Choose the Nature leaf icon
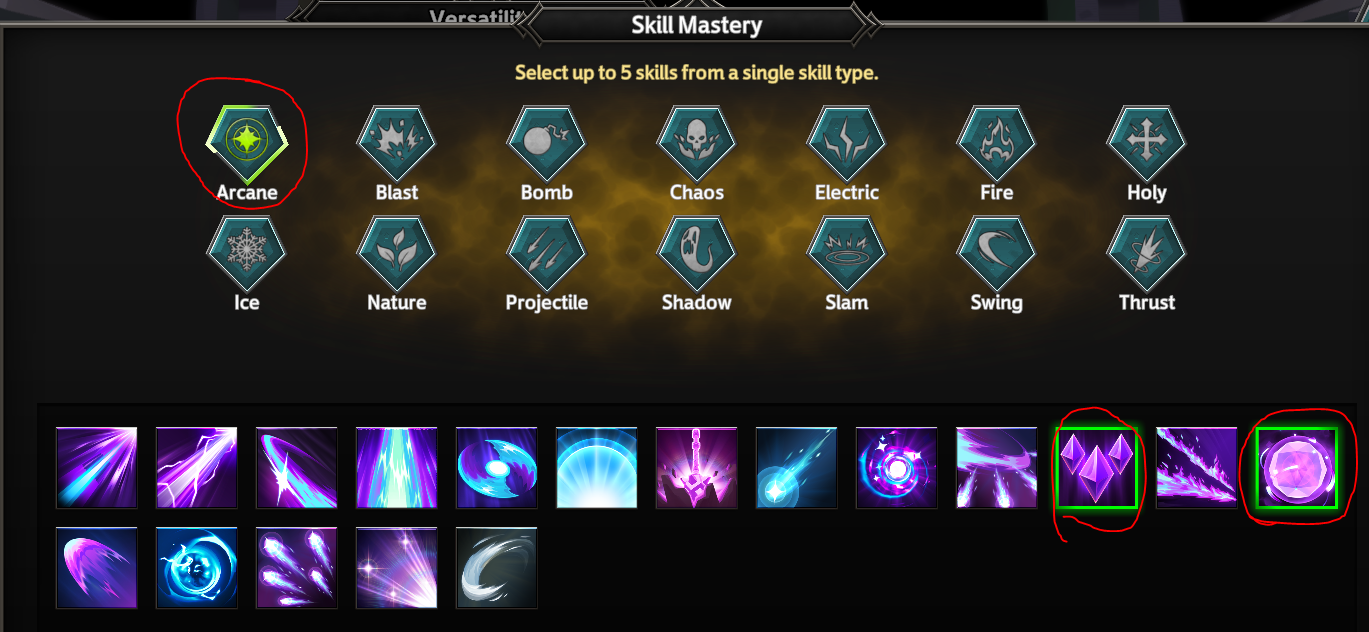Image resolution: width=1369 pixels, height=632 pixels. point(396,252)
